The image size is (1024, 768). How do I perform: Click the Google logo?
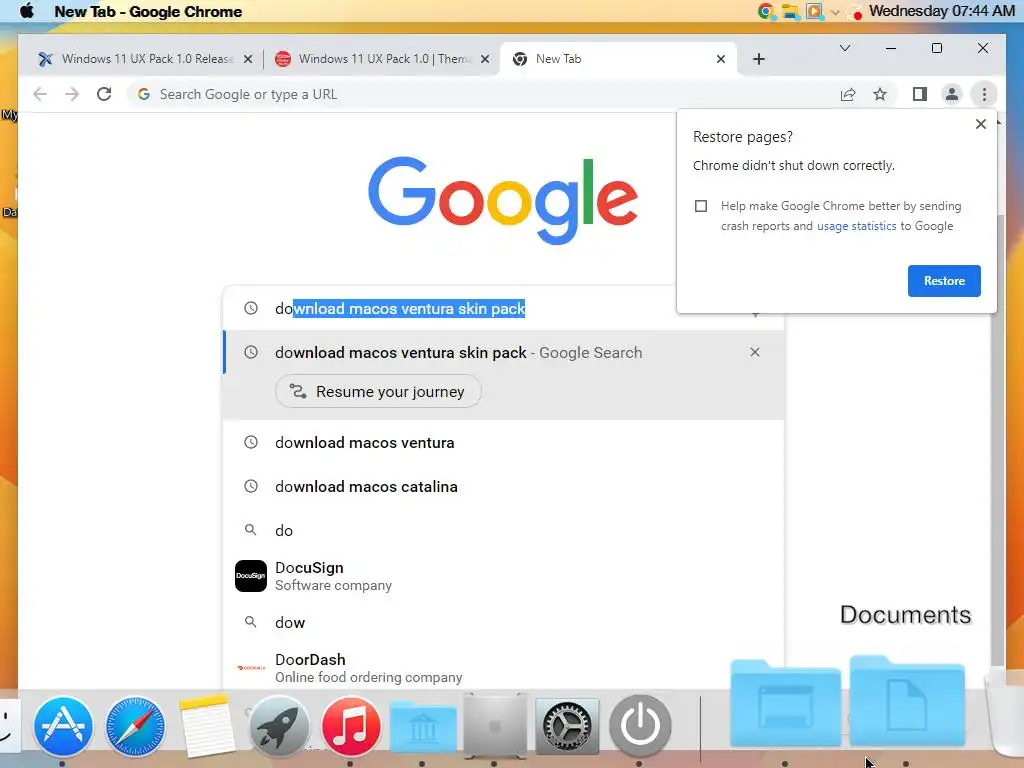pos(502,199)
